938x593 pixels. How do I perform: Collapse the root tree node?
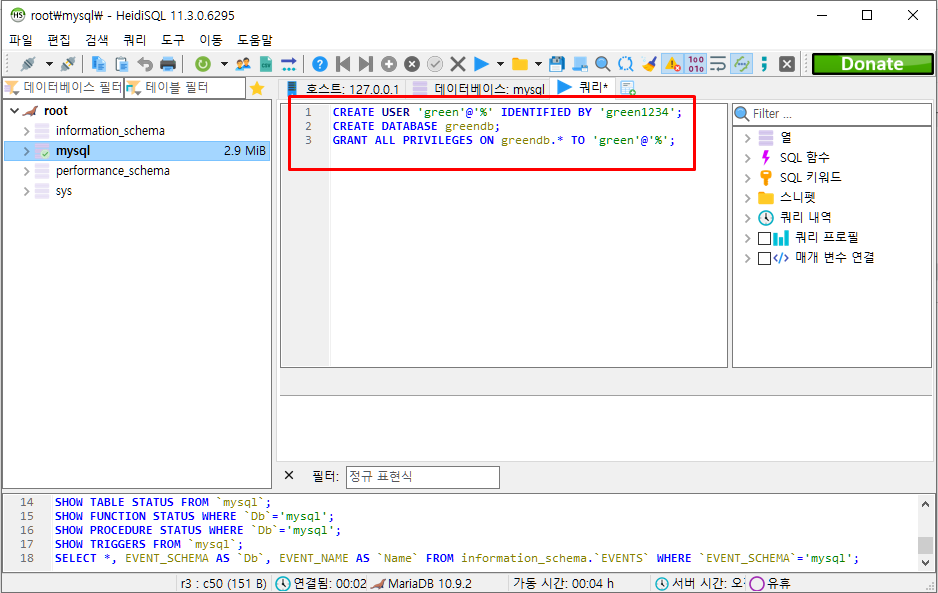[x=14, y=111]
